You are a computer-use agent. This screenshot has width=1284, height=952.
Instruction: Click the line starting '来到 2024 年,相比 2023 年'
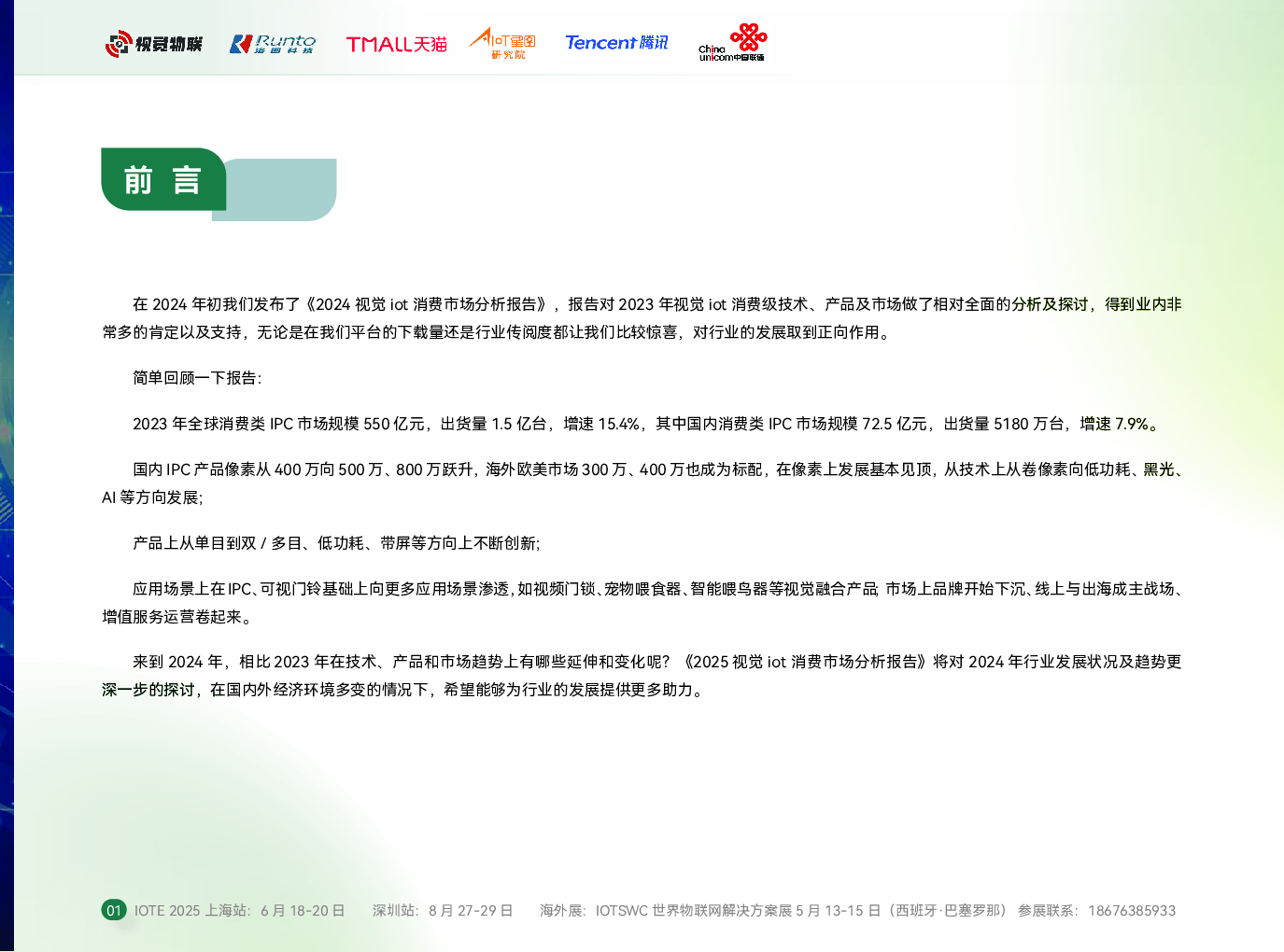[656, 662]
